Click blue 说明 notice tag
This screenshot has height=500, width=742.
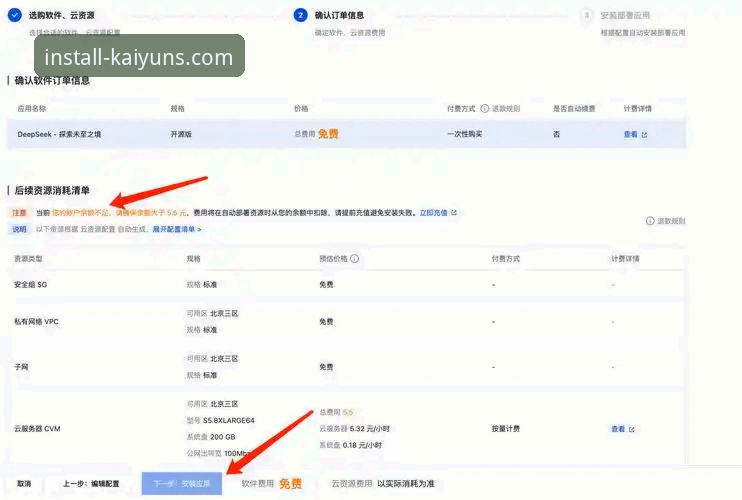pos(19,229)
